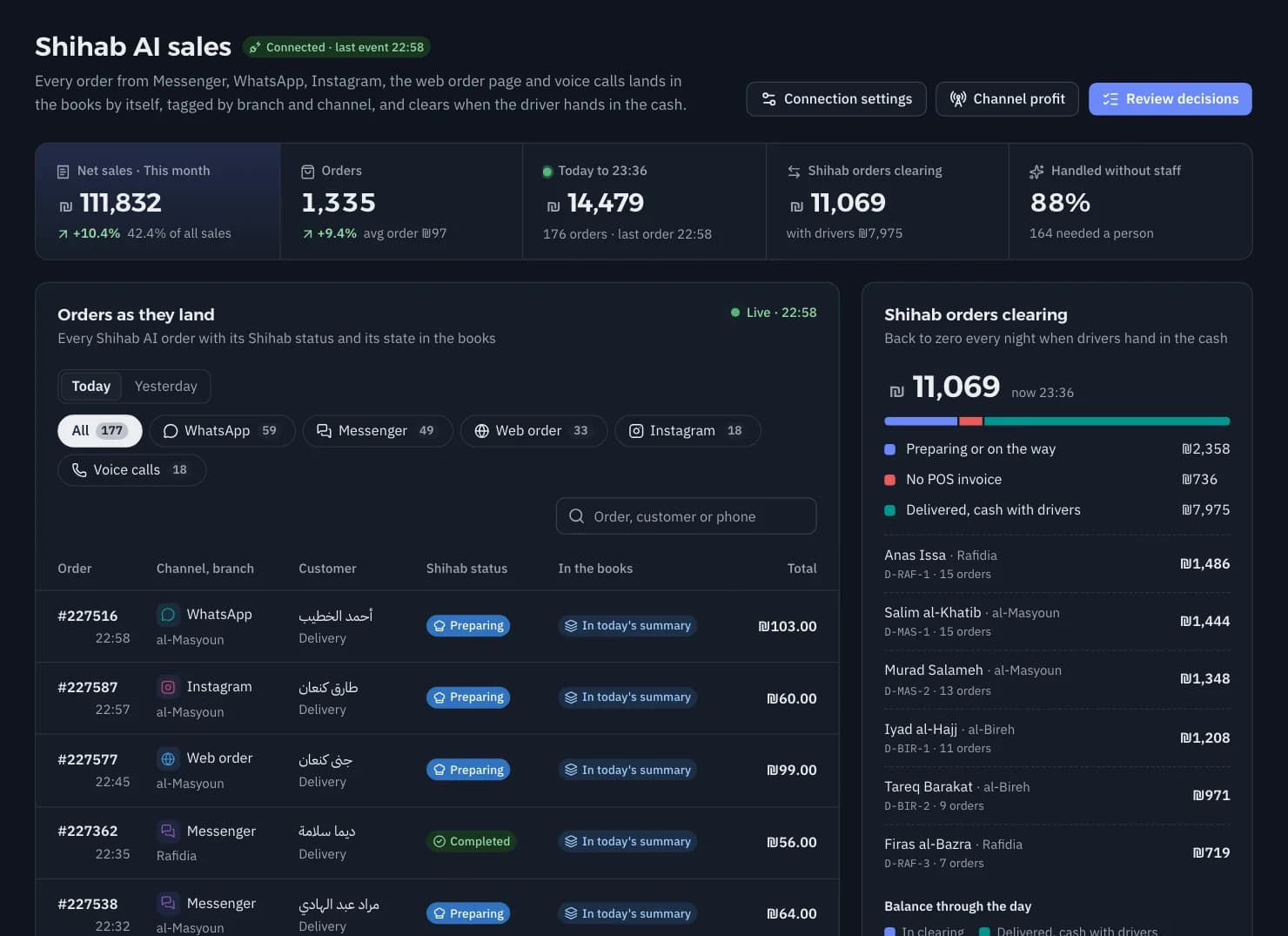The image size is (1288, 936).
Task: Click the Total column header
Action: [802, 569]
